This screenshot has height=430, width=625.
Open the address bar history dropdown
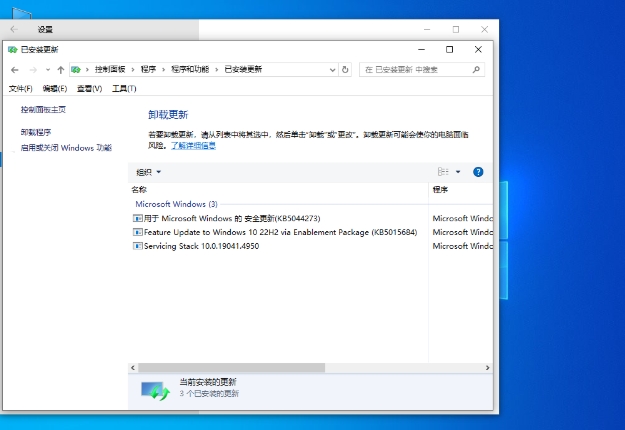333,70
